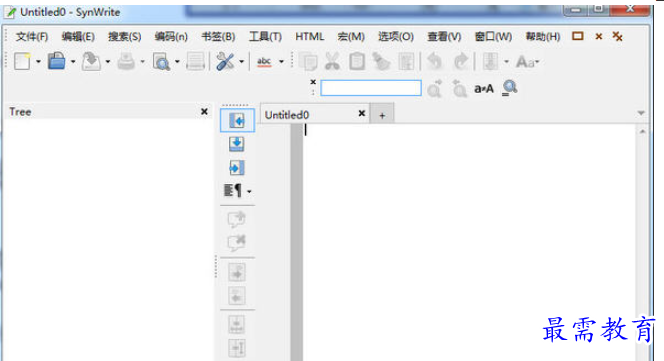Click the orange close tab X icon
Viewport: 664px width, 361px height.
point(599,36)
